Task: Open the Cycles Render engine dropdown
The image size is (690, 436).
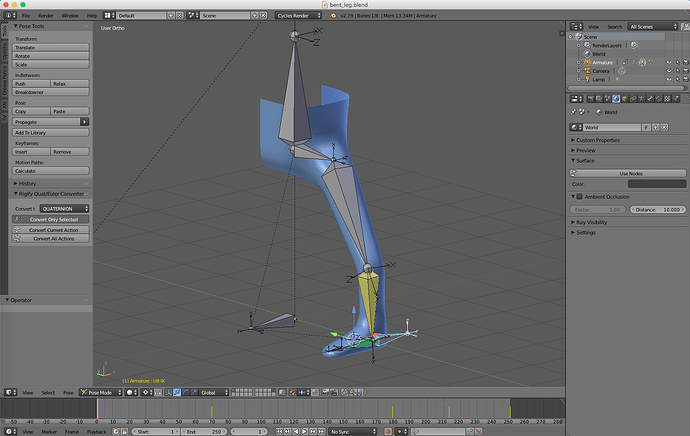Action: coord(298,15)
